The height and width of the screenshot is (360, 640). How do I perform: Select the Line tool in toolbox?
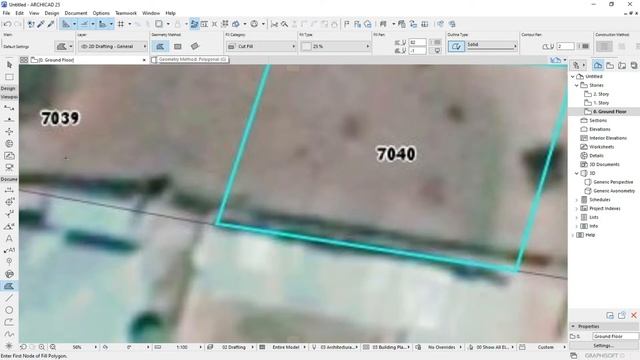(x=9, y=298)
